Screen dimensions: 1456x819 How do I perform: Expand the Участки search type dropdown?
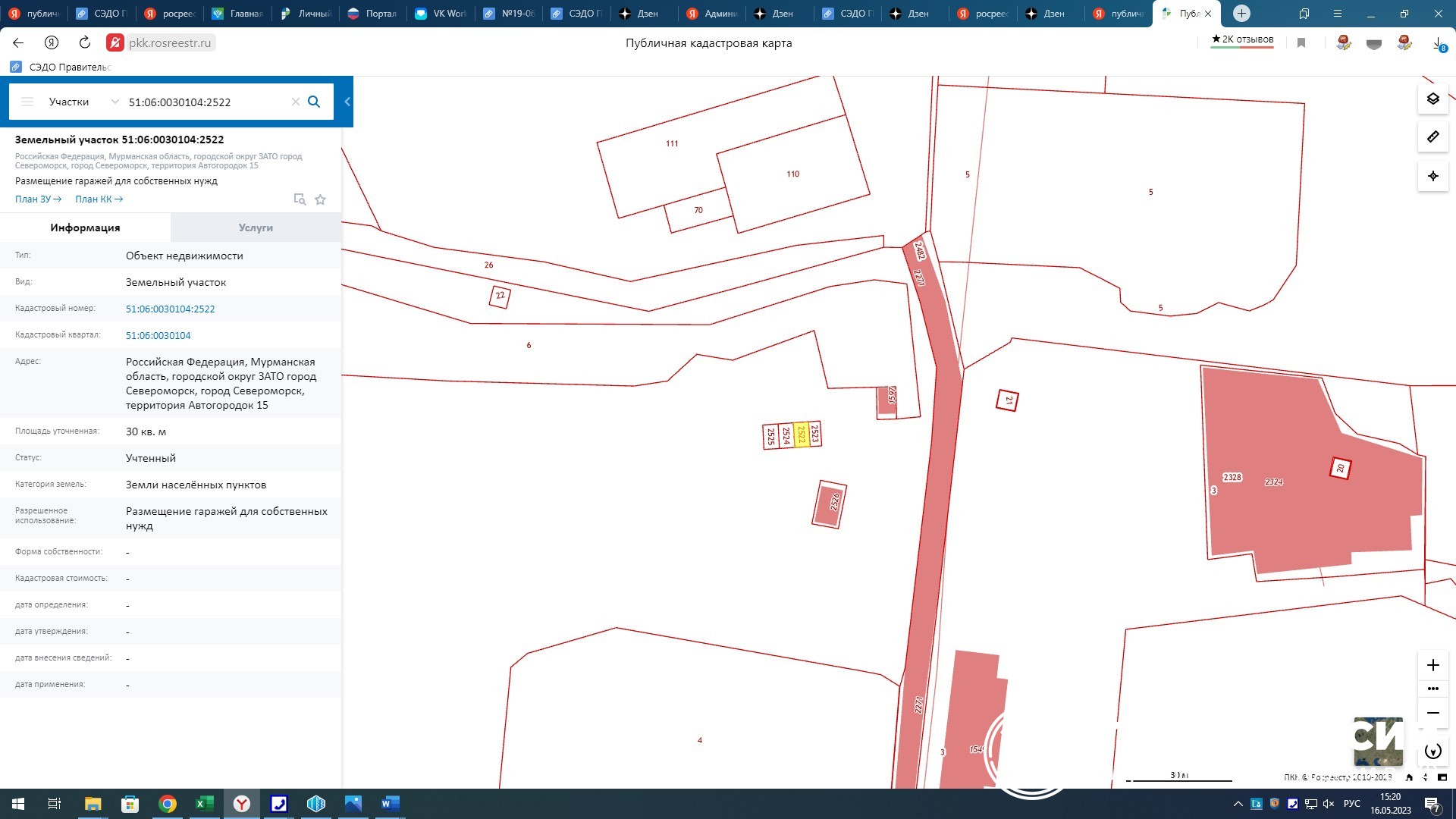pyautogui.click(x=115, y=102)
